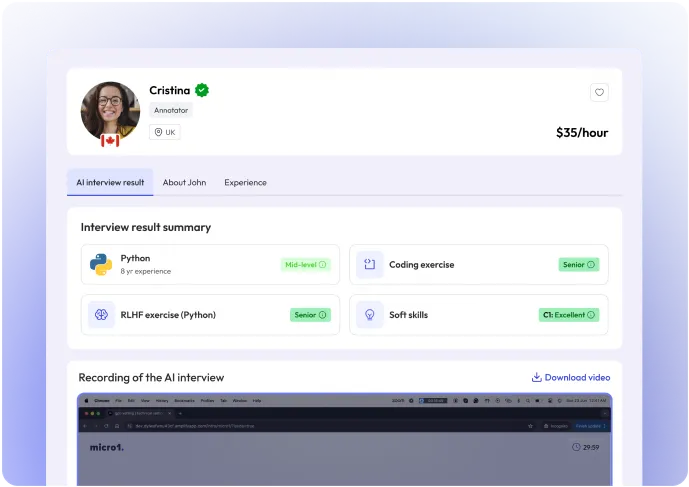This screenshot has height=487, width=689.
Task: Click the green verified badge beside Cristina
Action: click(x=202, y=90)
